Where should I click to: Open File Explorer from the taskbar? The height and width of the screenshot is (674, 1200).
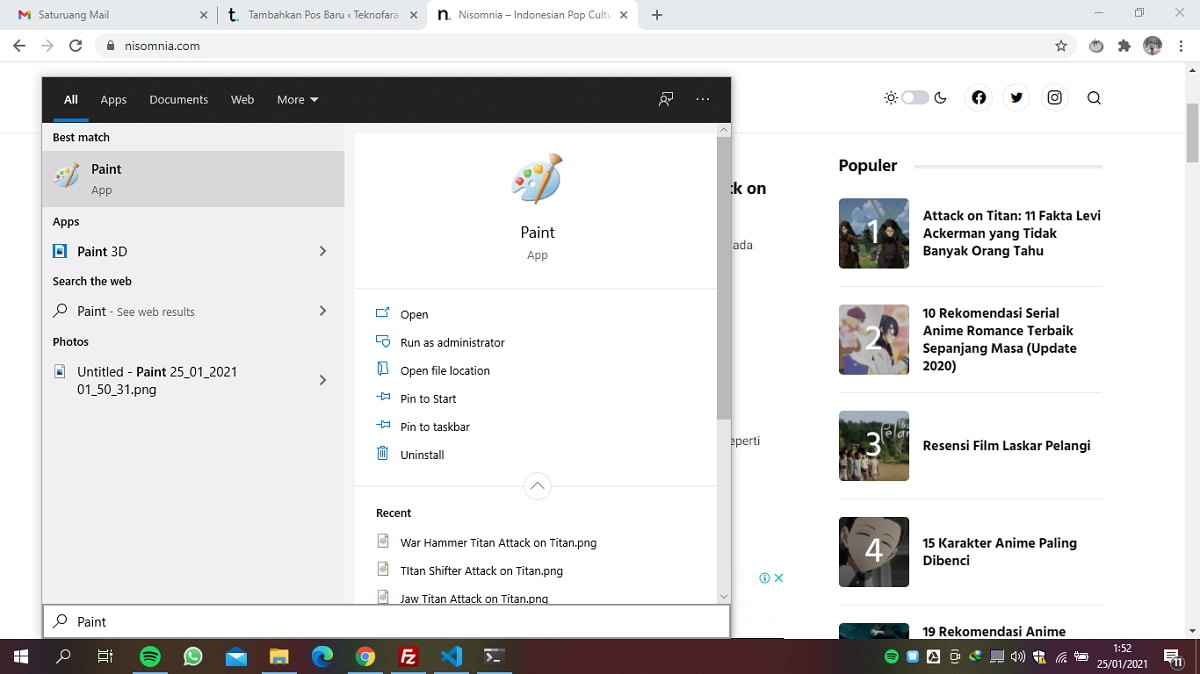point(279,657)
